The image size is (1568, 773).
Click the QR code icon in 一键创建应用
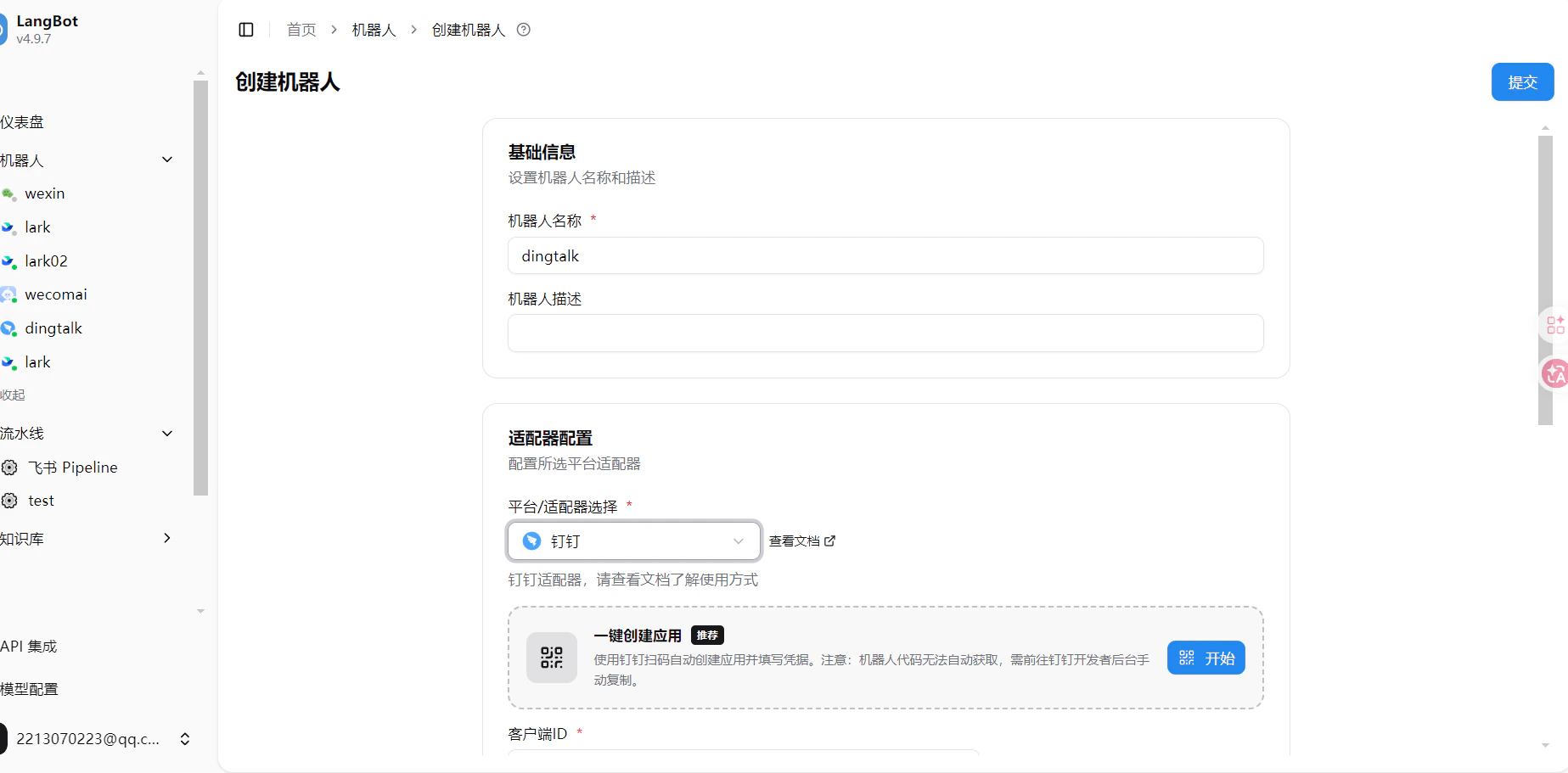(x=552, y=658)
